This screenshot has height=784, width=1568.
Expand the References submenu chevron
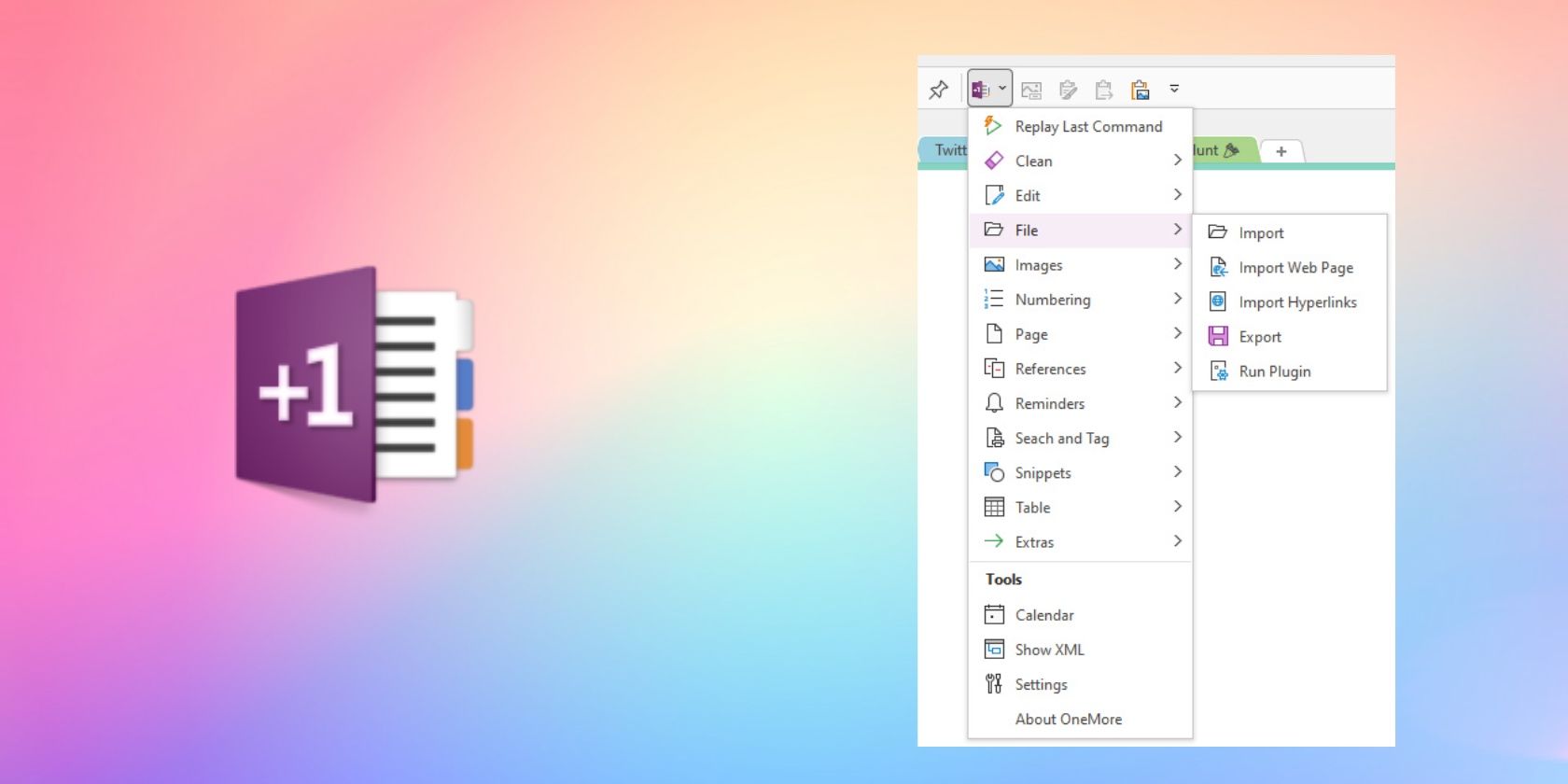click(x=1178, y=368)
